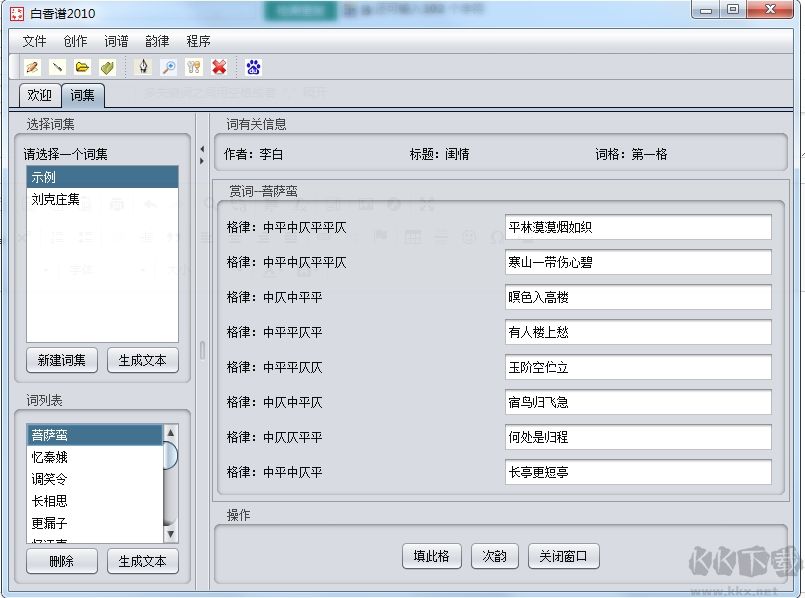Click the wrench tools settings icon
The height and width of the screenshot is (598, 805).
pyautogui.click(x=194, y=67)
